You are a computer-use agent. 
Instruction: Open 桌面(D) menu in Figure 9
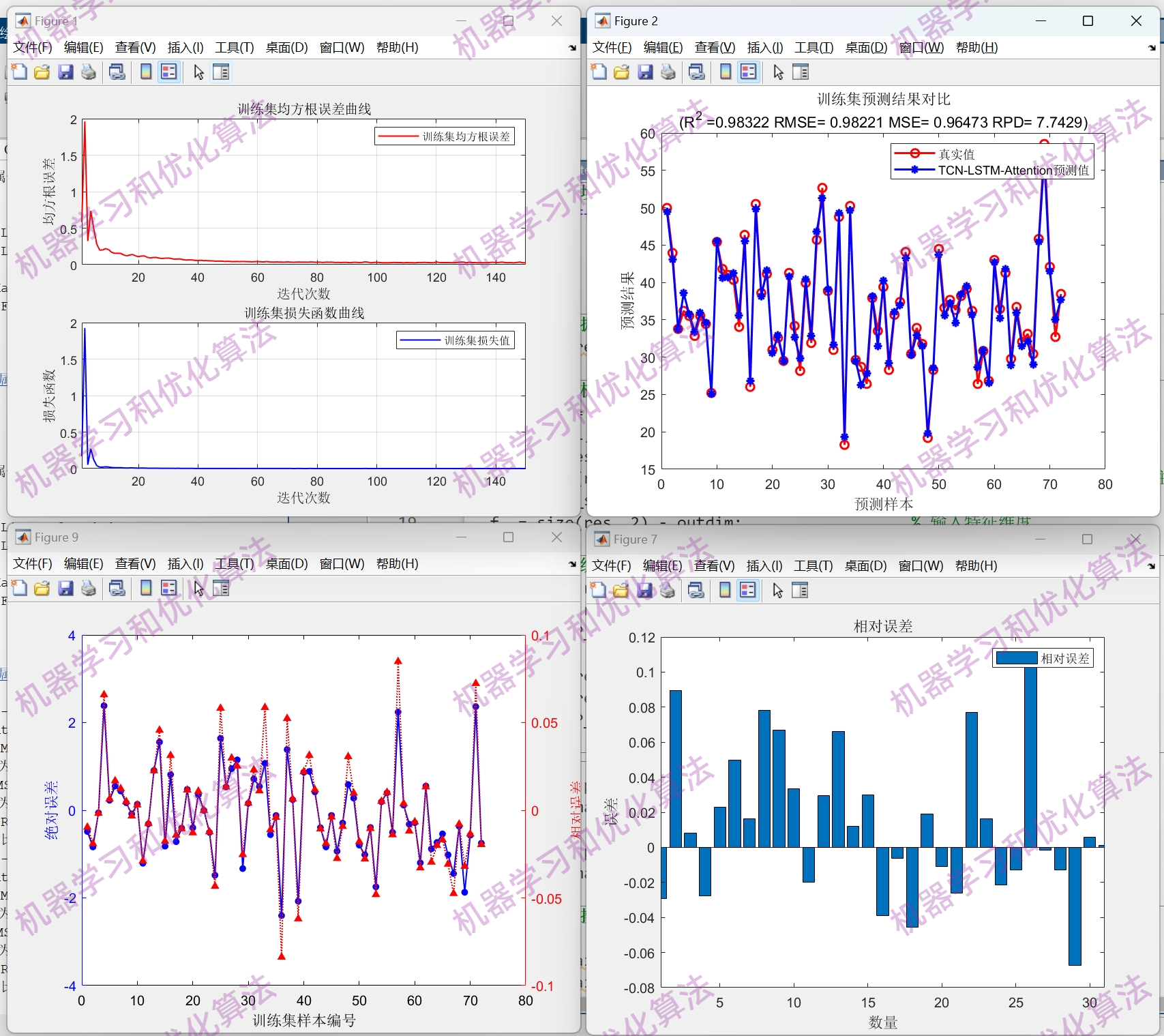[x=287, y=563]
